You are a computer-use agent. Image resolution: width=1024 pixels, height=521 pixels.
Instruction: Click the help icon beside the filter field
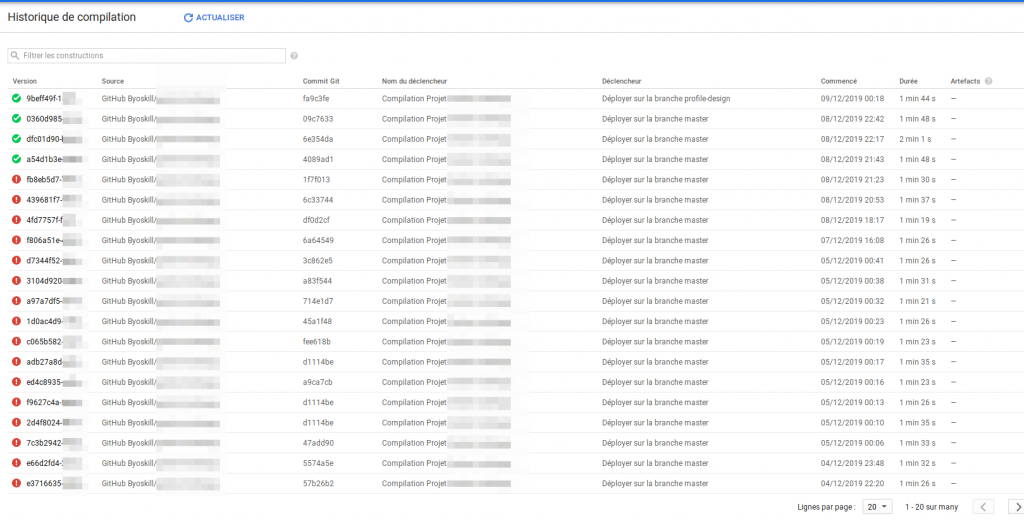(294, 56)
